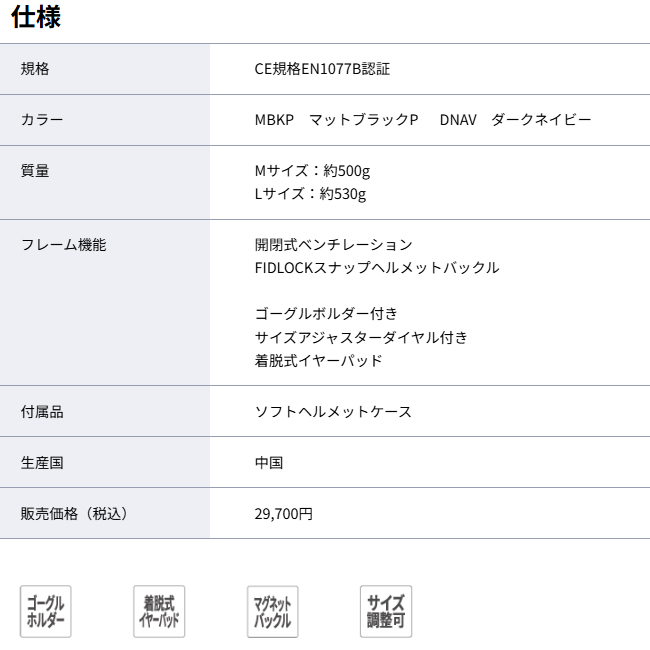The height and width of the screenshot is (650, 650).
Task: Click the 開閉式ベンチレーション feature text
Action: click(333, 245)
